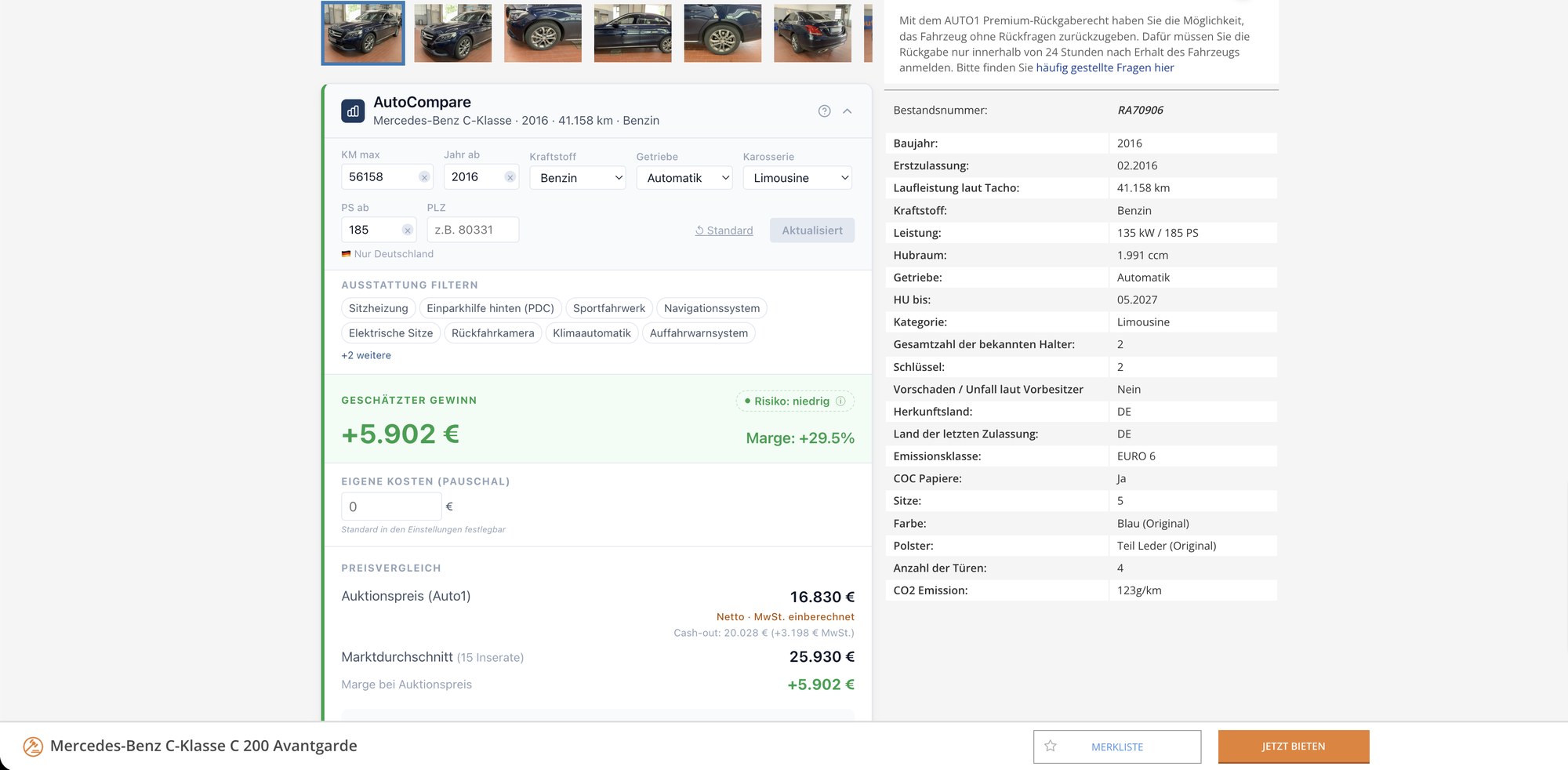Screen dimensions: 1568x770
Task: Click the Marktdurchschnitt price 25.930 €
Action: pyautogui.click(x=822, y=657)
